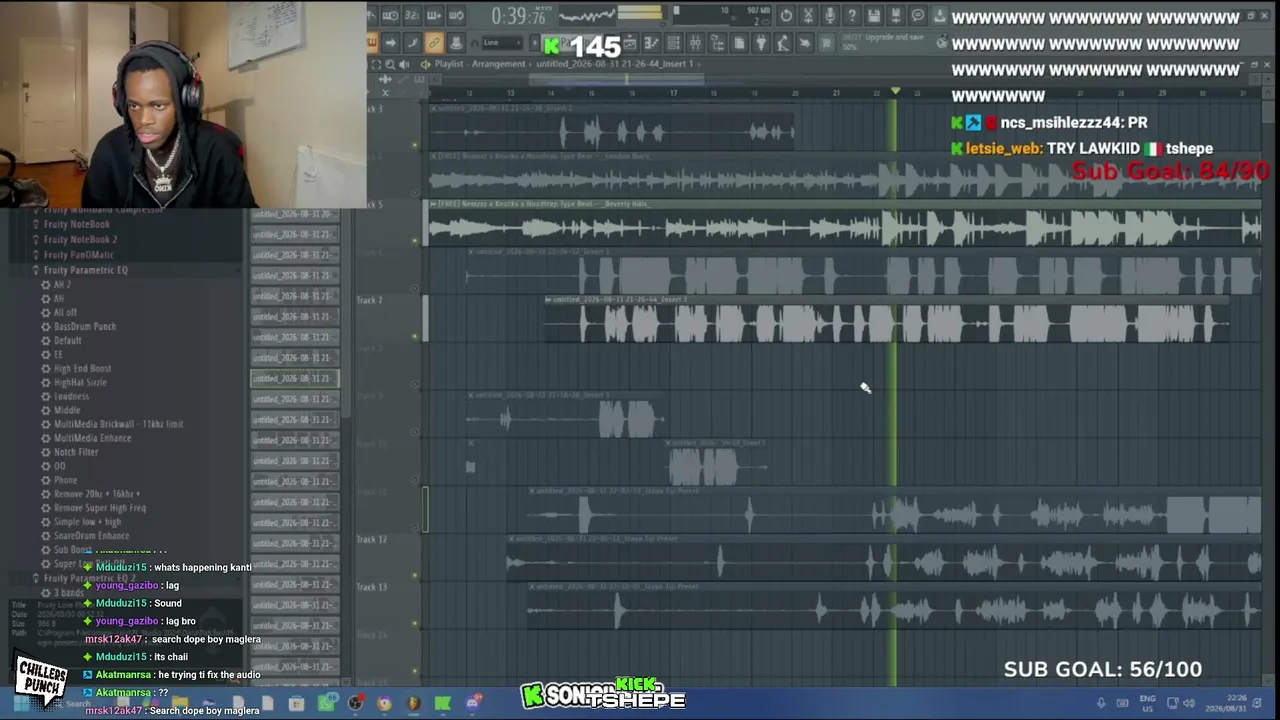Viewport: 1280px width, 720px height.
Task: Select Fruity NoteBook in browser
Action: coord(77,225)
